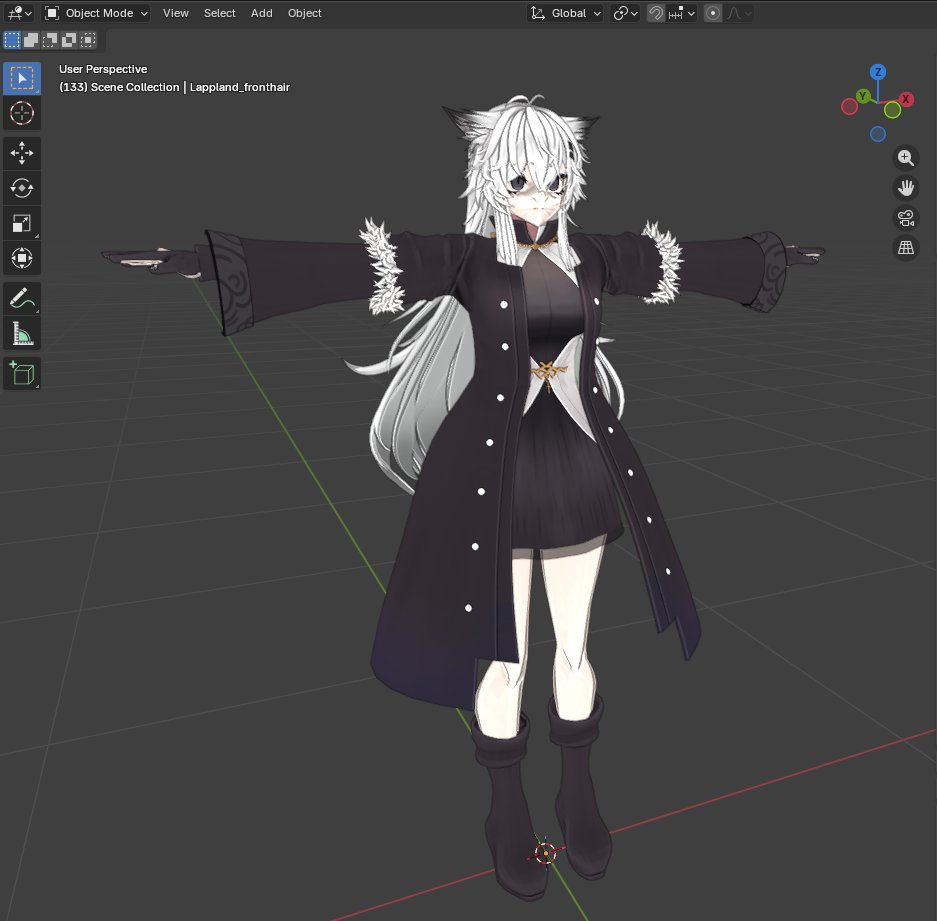The image size is (937, 921).
Task: Click the 'User Perspective' viewport label
Action: [x=103, y=69]
